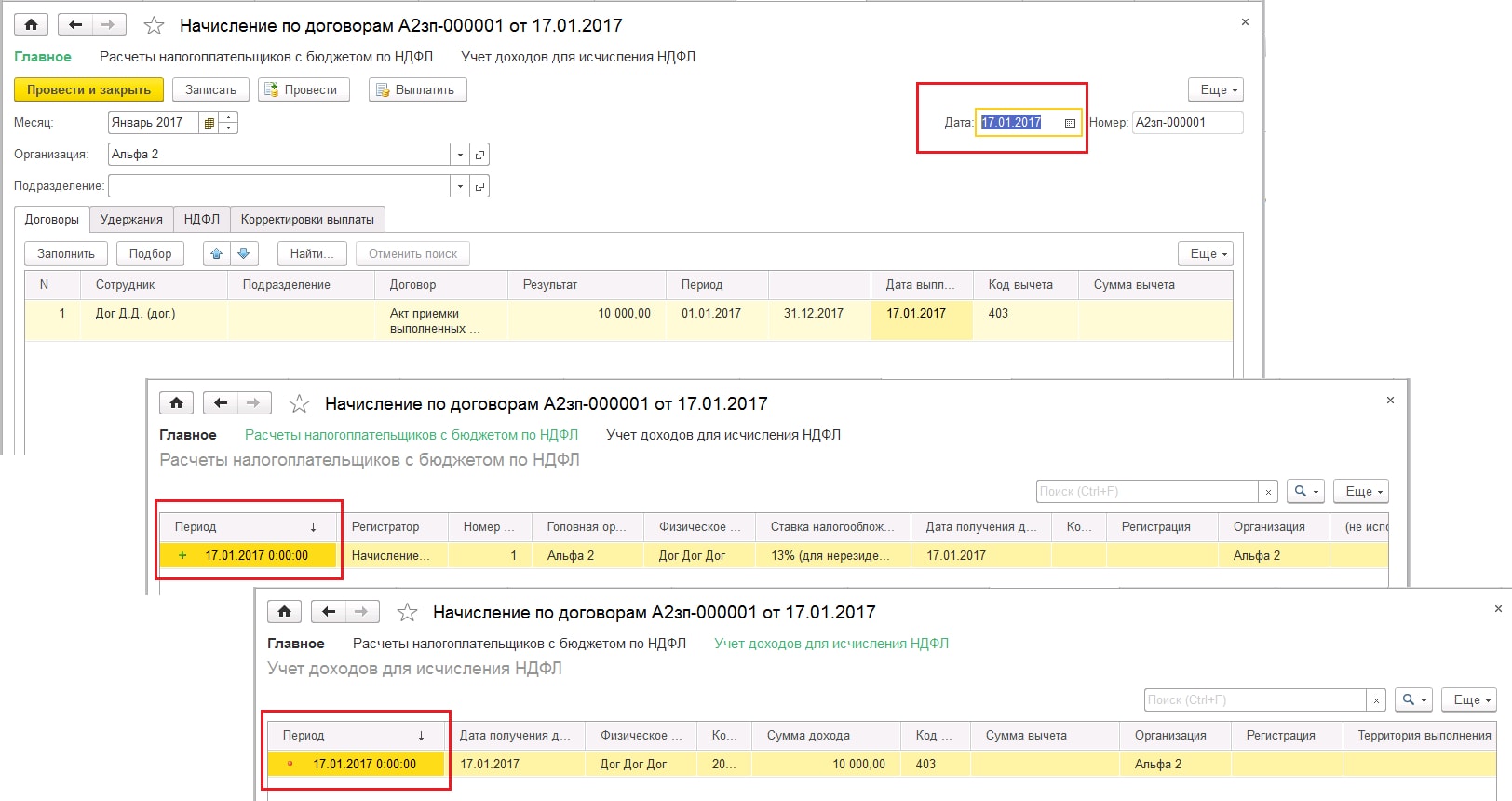The height and width of the screenshot is (801, 1512).
Task: Open Учет доходов для исчисления НДФЛ in top window
Action: 578,57
